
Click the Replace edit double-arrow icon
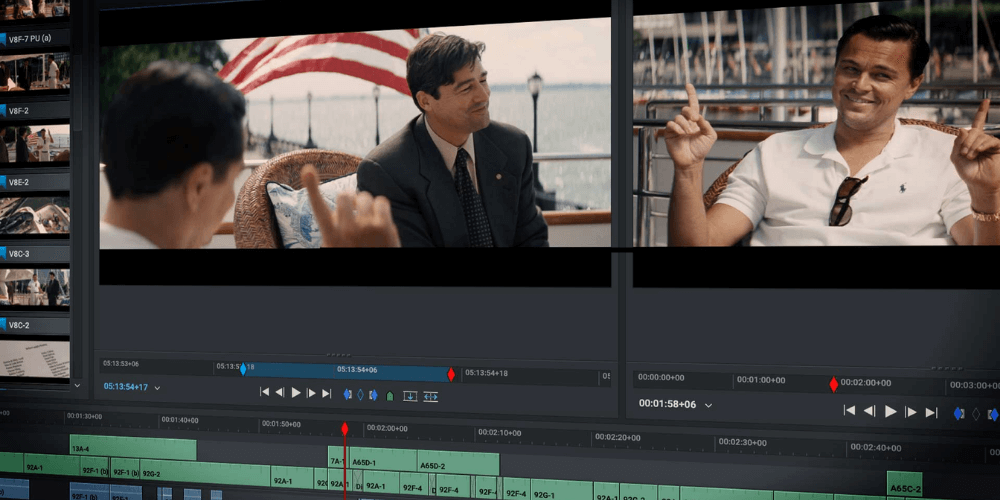(x=430, y=397)
